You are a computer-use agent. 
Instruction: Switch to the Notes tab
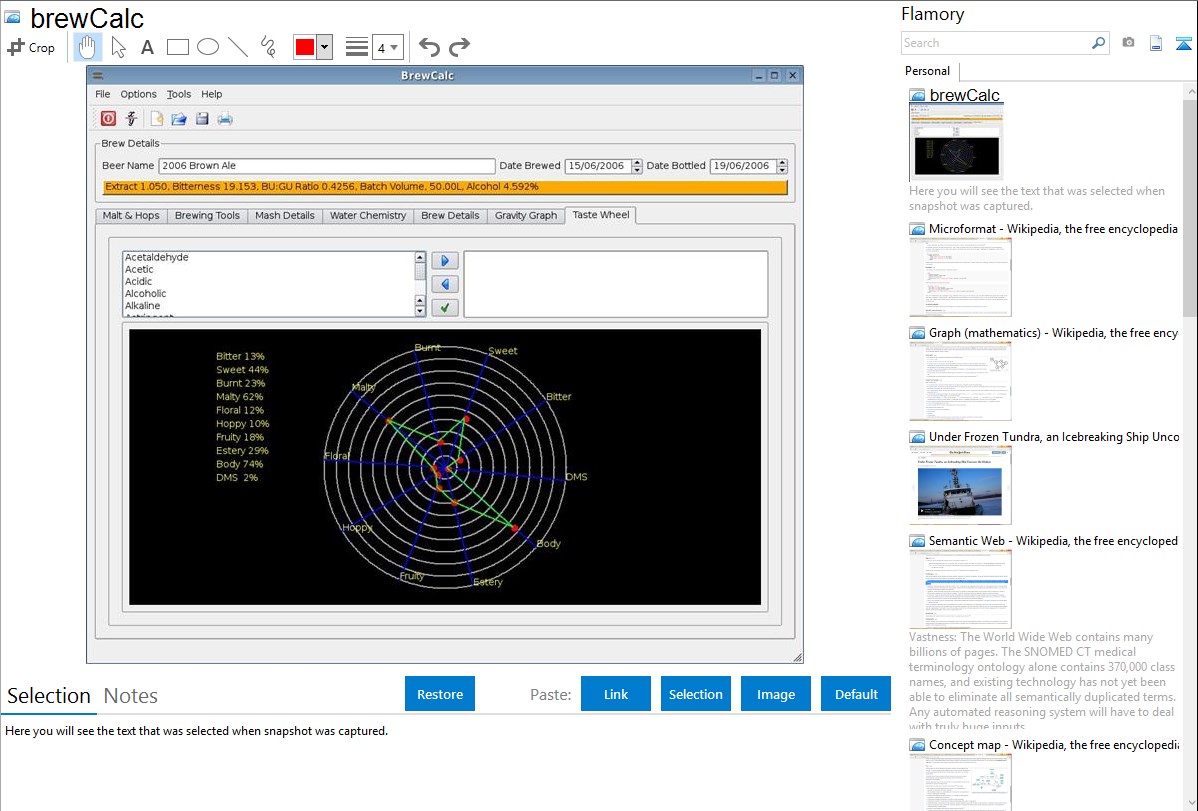click(x=131, y=696)
